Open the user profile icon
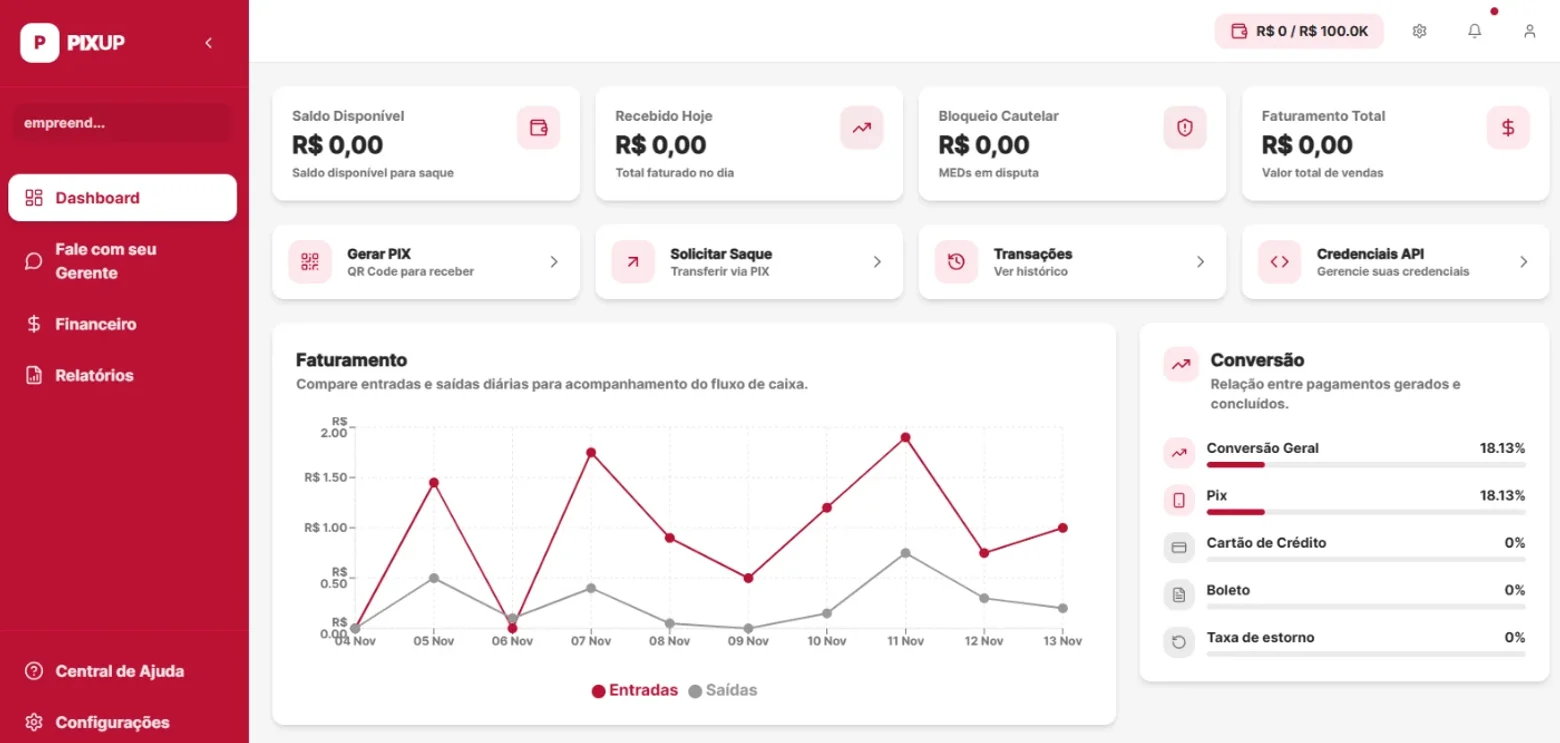The height and width of the screenshot is (743, 1560). [x=1529, y=31]
